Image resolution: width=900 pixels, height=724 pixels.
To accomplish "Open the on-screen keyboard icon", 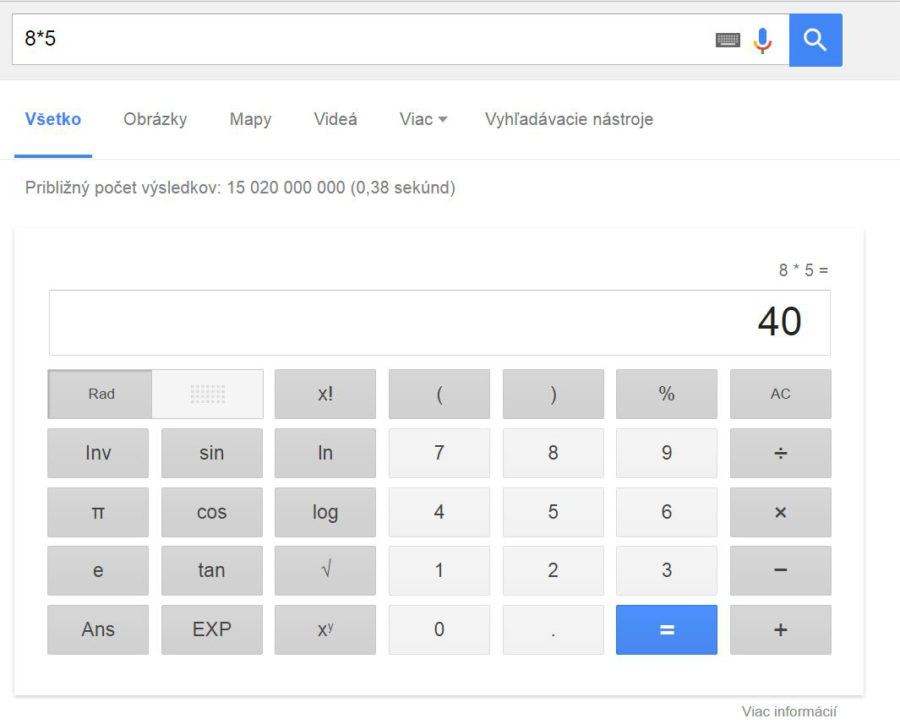I will pyautogui.click(x=728, y=40).
